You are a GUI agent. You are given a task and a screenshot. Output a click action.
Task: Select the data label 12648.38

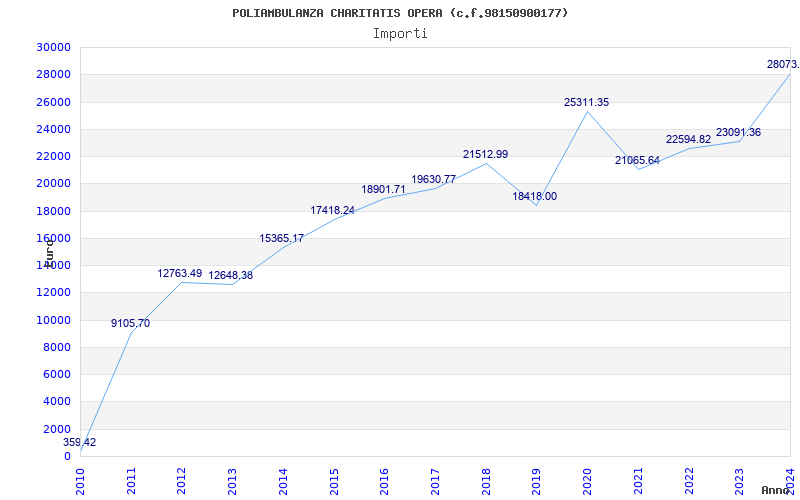point(231,275)
